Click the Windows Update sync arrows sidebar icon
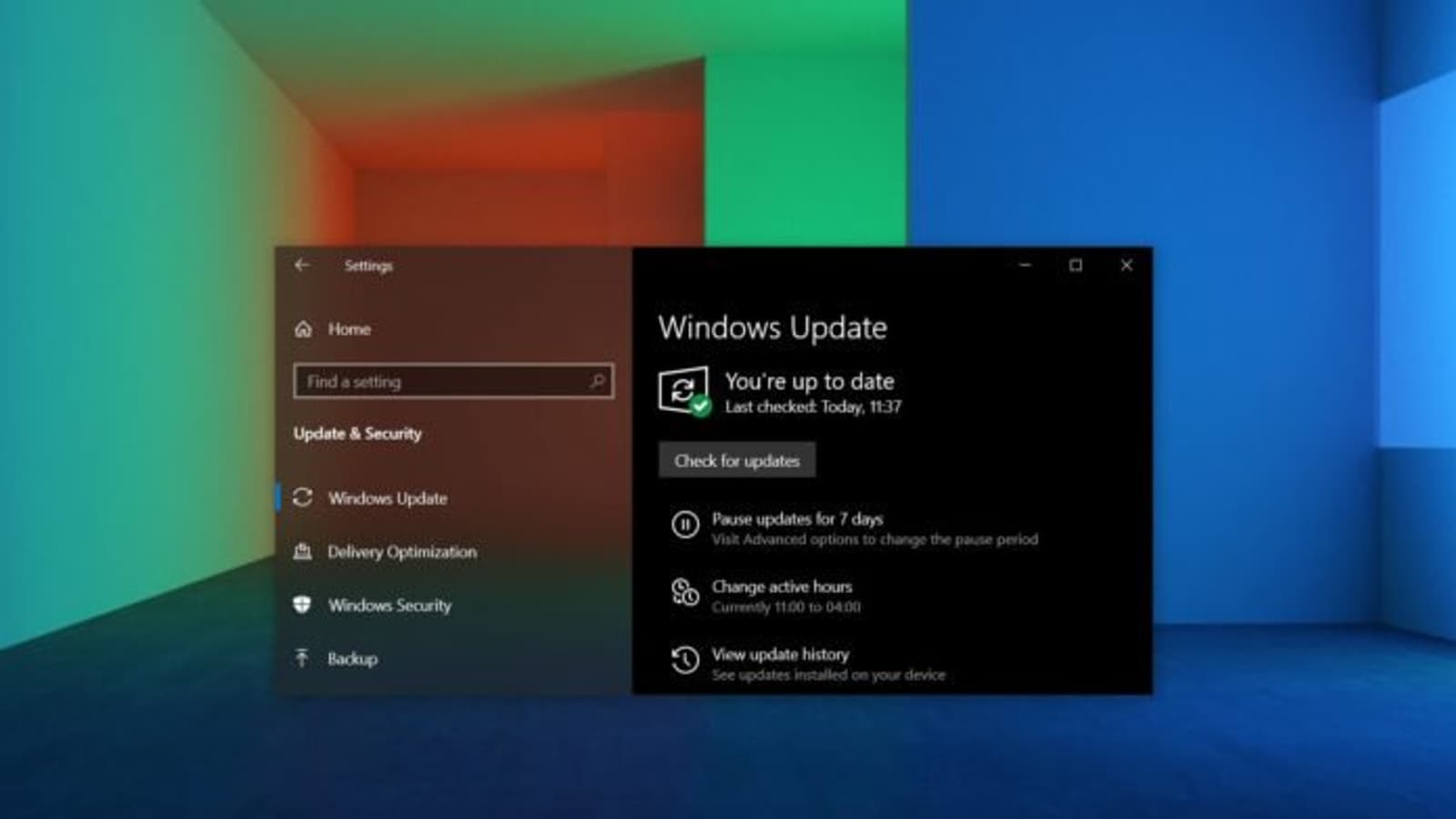Screen dimensions: 1456x819 click(303, 498)
